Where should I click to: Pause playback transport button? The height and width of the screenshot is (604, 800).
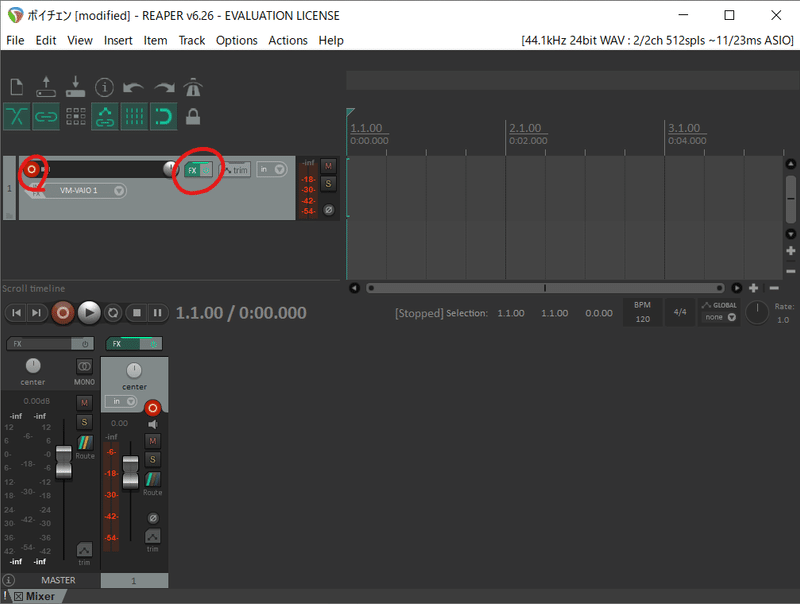point(158,313)
